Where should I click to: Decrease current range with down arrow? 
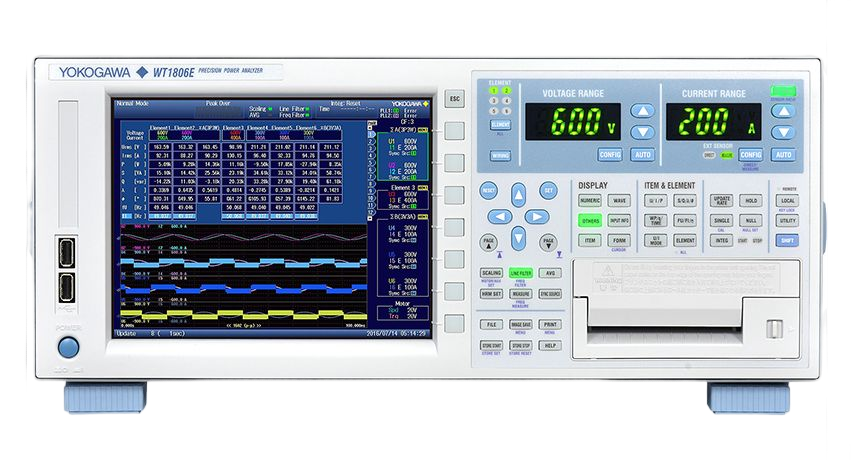point(783,132)
